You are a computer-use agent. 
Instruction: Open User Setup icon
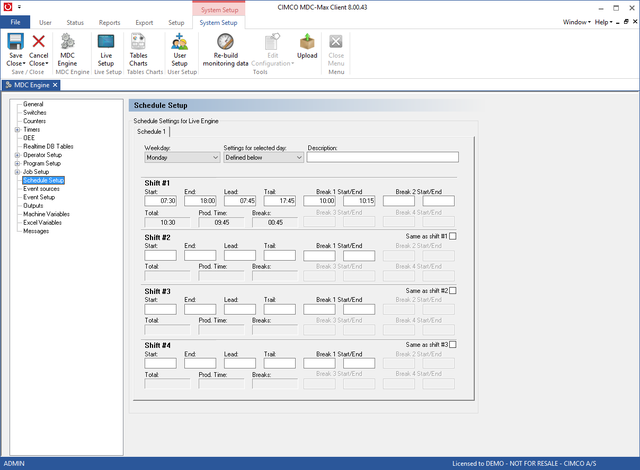(x=180, y=42)
